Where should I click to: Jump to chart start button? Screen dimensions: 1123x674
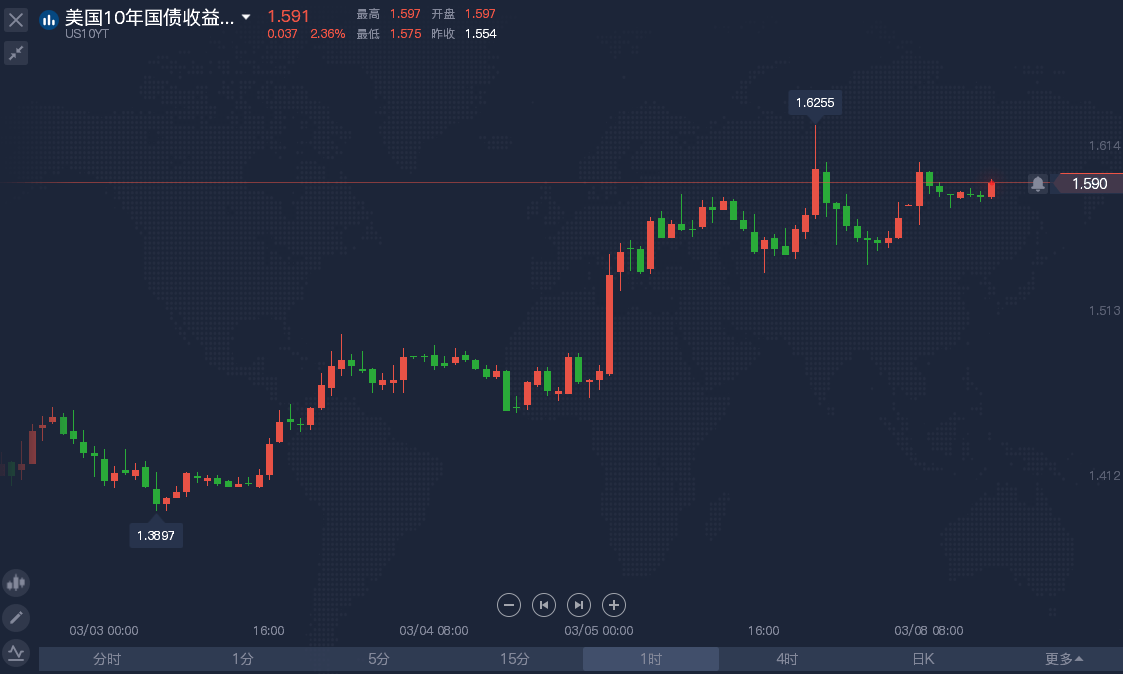(x=544, y=605)
